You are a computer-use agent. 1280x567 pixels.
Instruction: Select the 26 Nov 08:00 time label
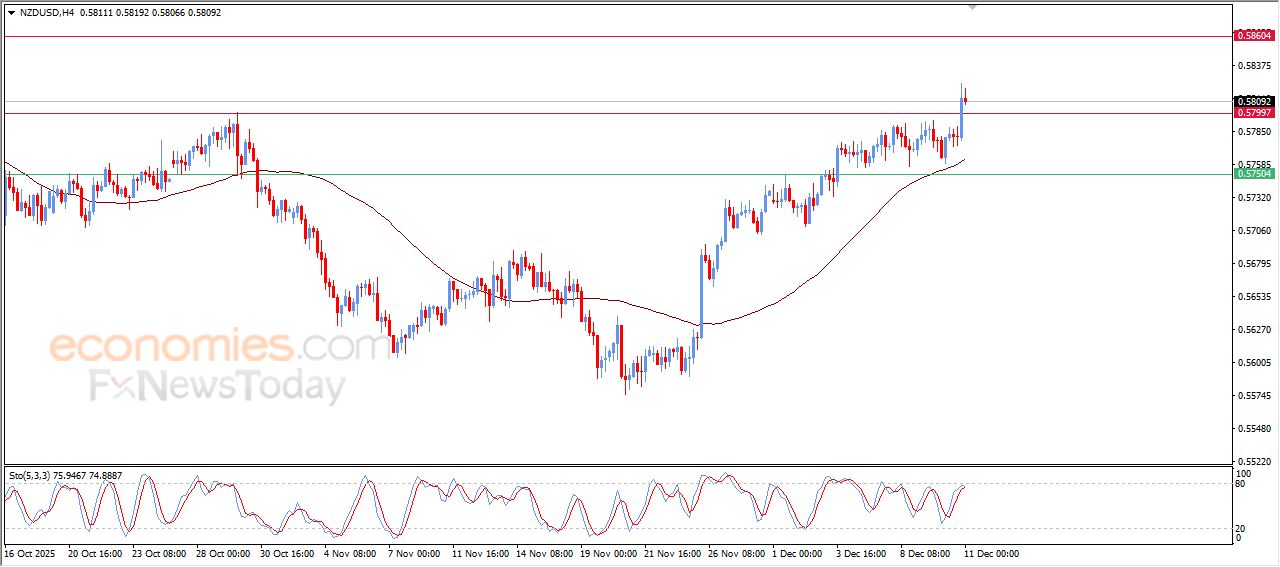pyautogui.click(x=735, y=553)
